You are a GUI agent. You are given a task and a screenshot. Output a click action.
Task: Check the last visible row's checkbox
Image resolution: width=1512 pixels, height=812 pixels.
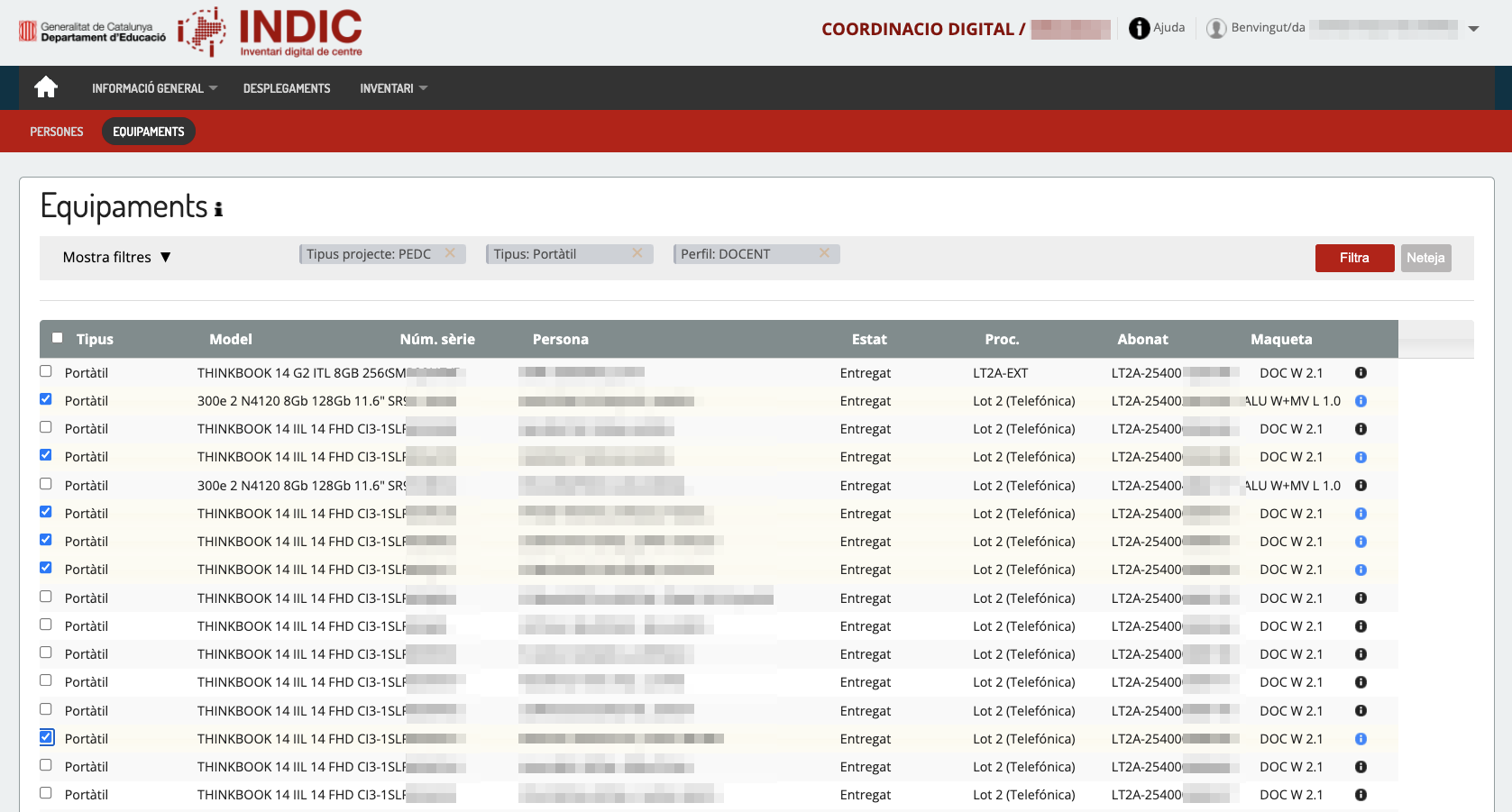pos(46,793)
